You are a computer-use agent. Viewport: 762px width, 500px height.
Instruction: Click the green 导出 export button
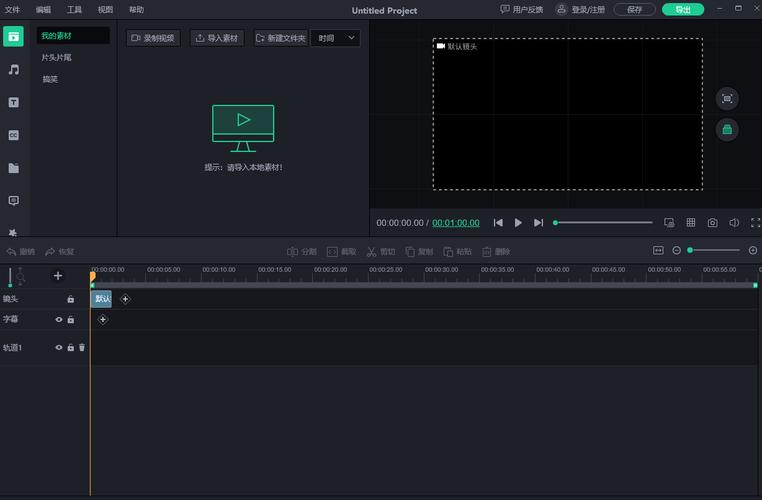(682, 9)
